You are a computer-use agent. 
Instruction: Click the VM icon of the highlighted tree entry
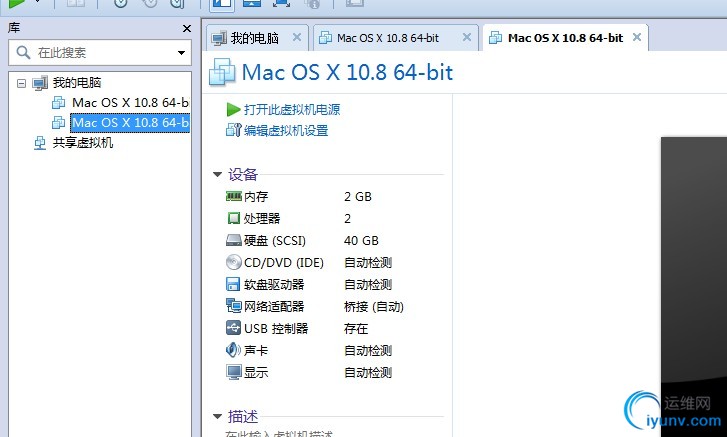pyautogui.click(x=58, y=123)
